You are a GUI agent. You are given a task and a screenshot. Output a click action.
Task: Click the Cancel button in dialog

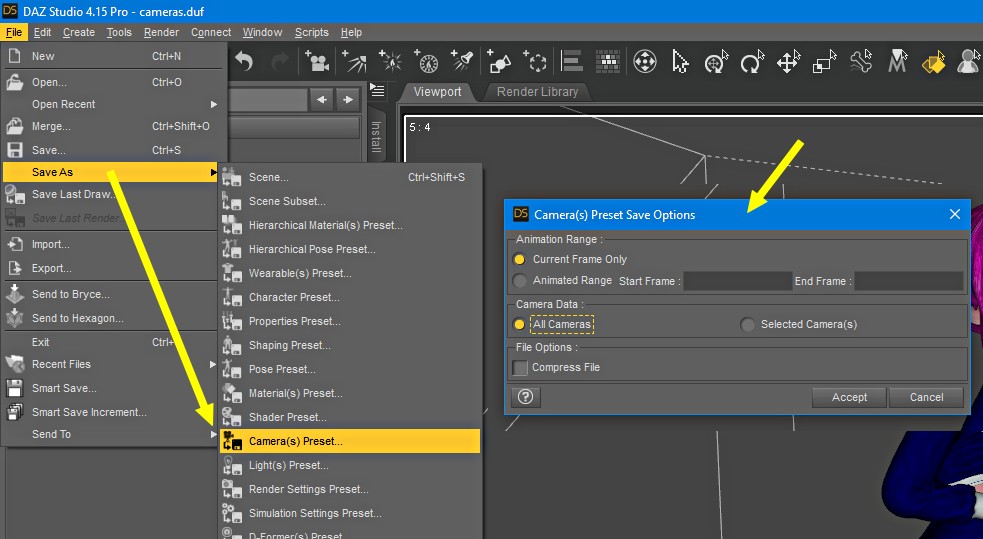pos(927,397)
